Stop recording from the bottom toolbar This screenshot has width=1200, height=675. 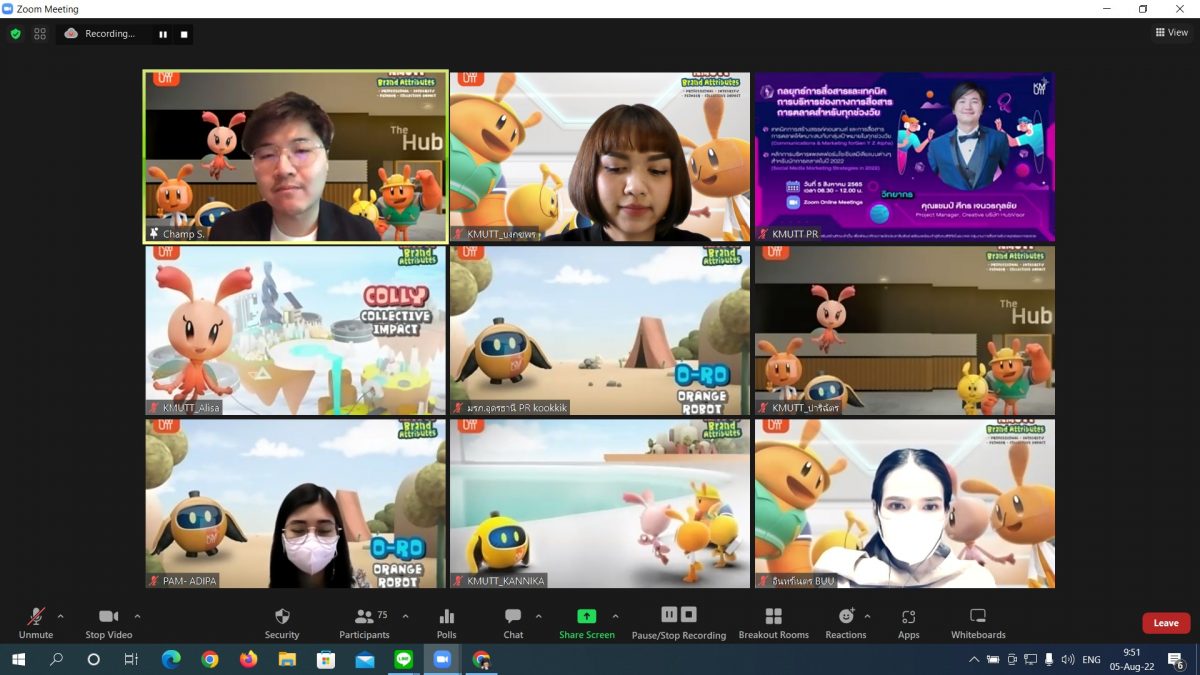689,614
